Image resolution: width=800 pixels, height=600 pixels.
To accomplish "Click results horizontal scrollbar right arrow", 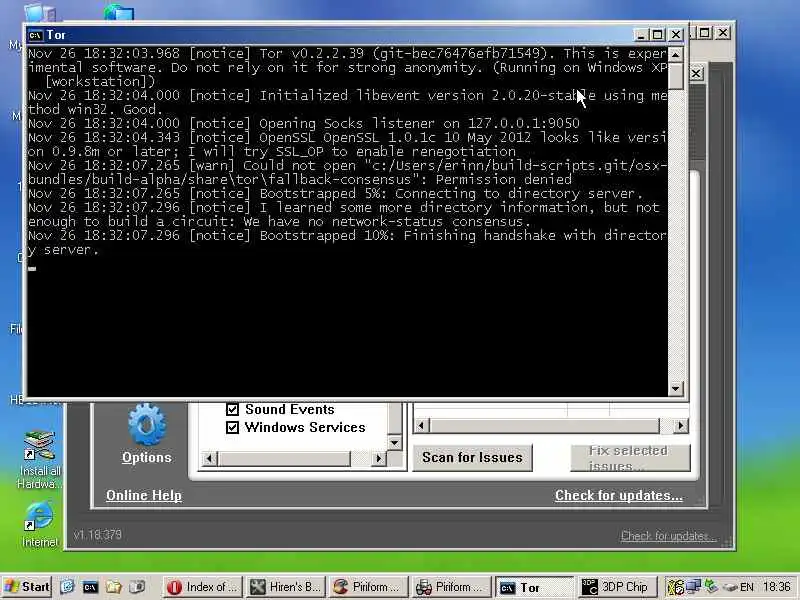I will pos(681,426).
